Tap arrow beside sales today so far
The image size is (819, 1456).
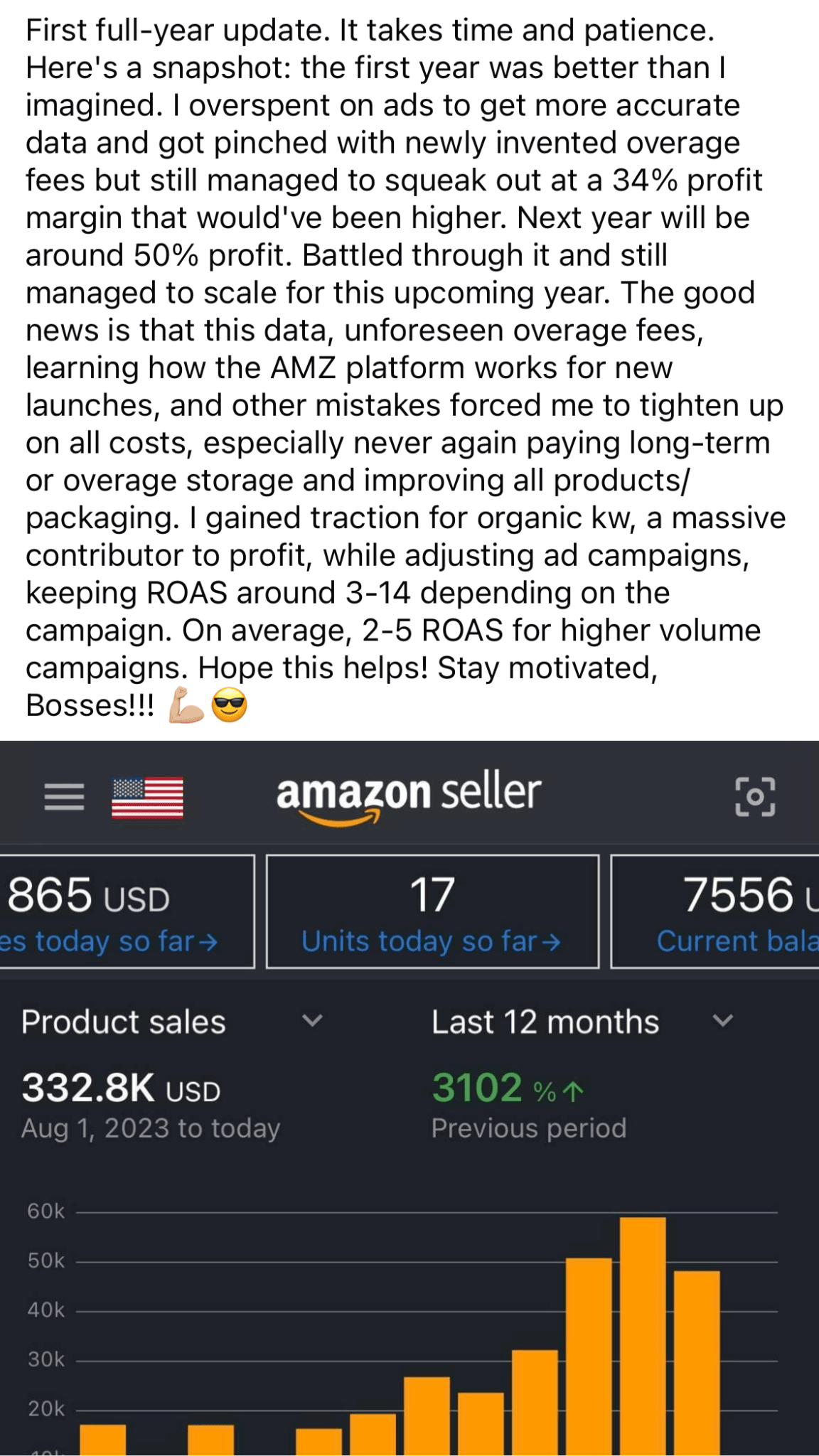(208, 943)
